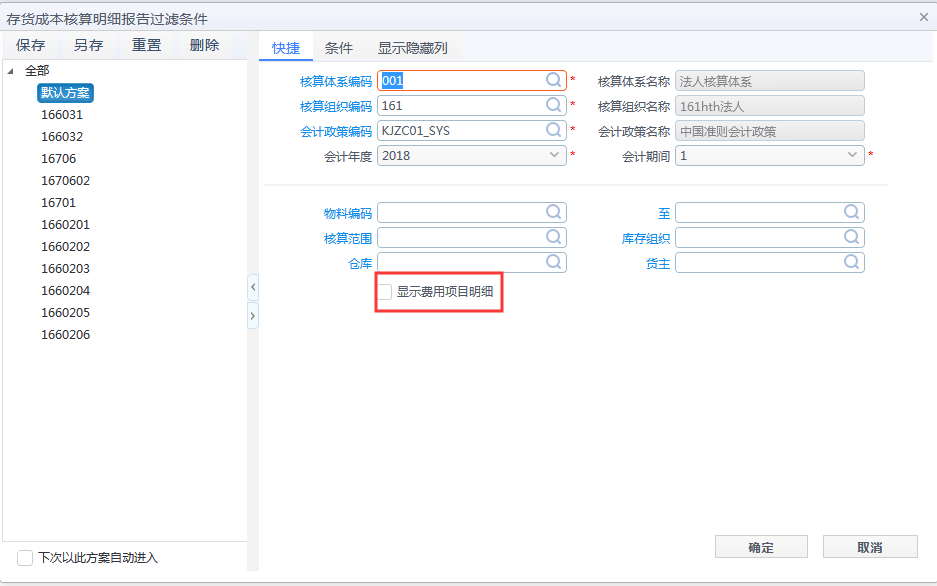Click 保存 in the scheme toolbar
The width and height of the screenshot is (937, 586).
coord(30,45)
